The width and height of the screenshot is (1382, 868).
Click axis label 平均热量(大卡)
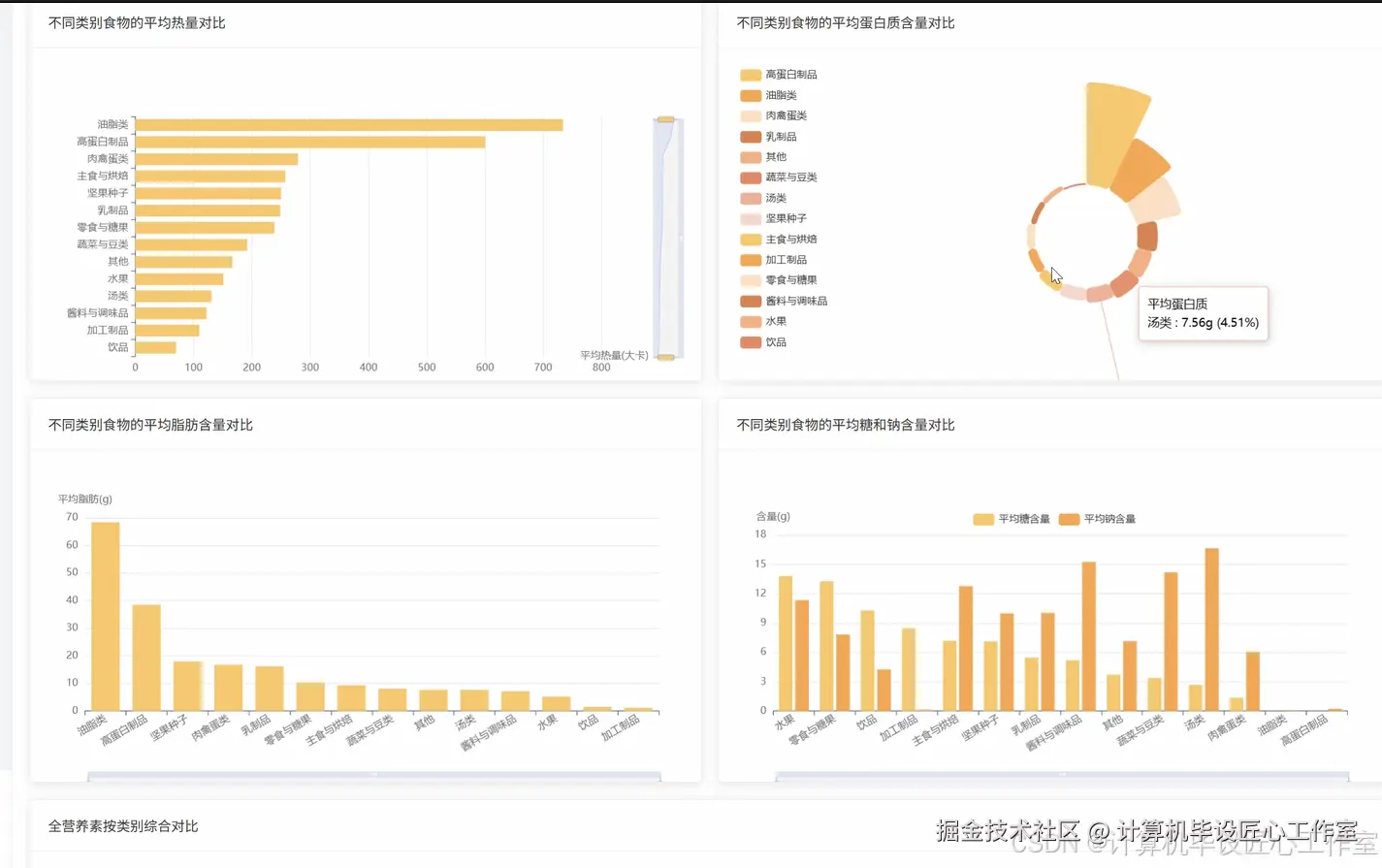point(614,355)
